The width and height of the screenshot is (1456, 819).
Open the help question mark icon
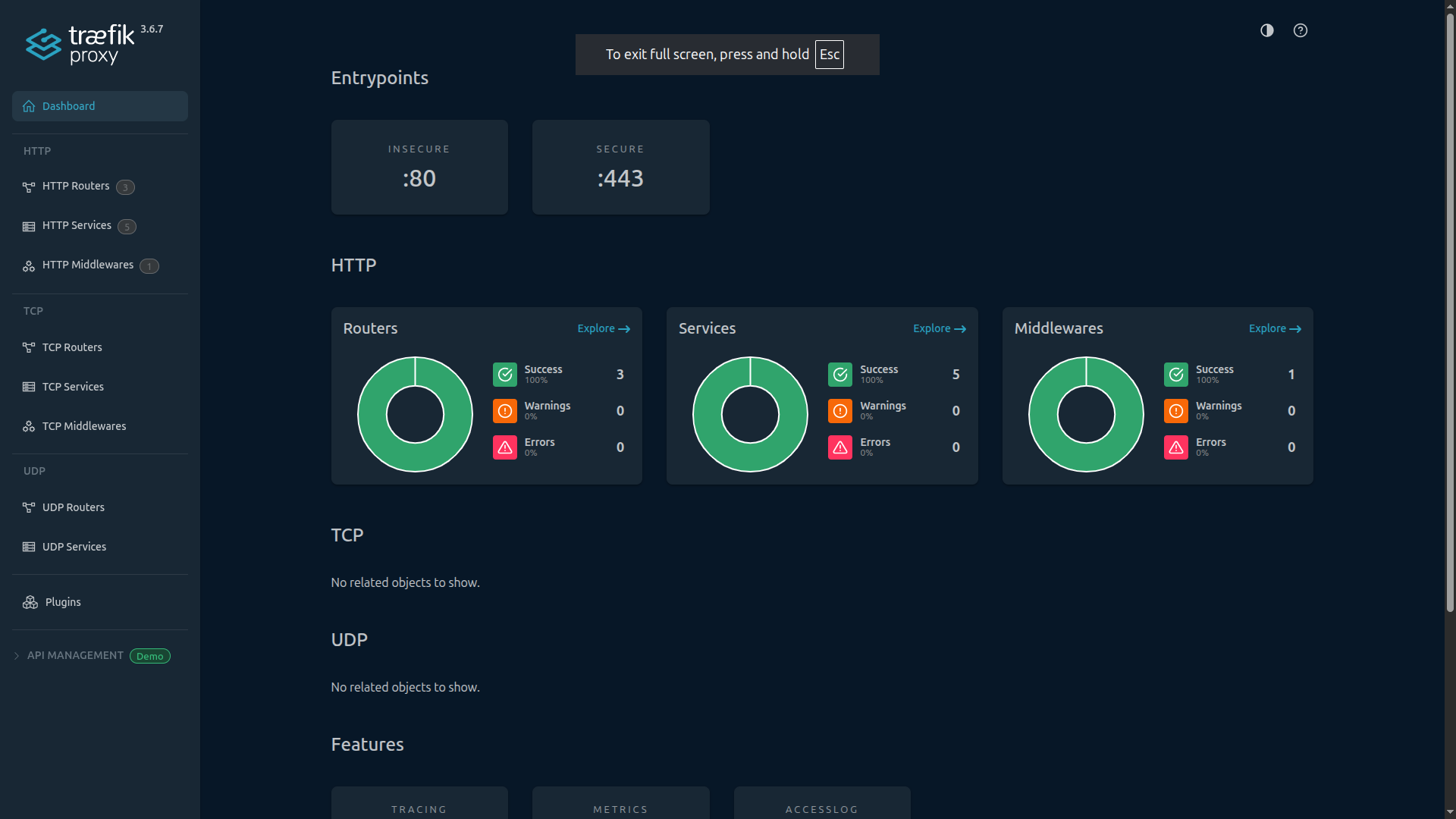click(1300, 30)
